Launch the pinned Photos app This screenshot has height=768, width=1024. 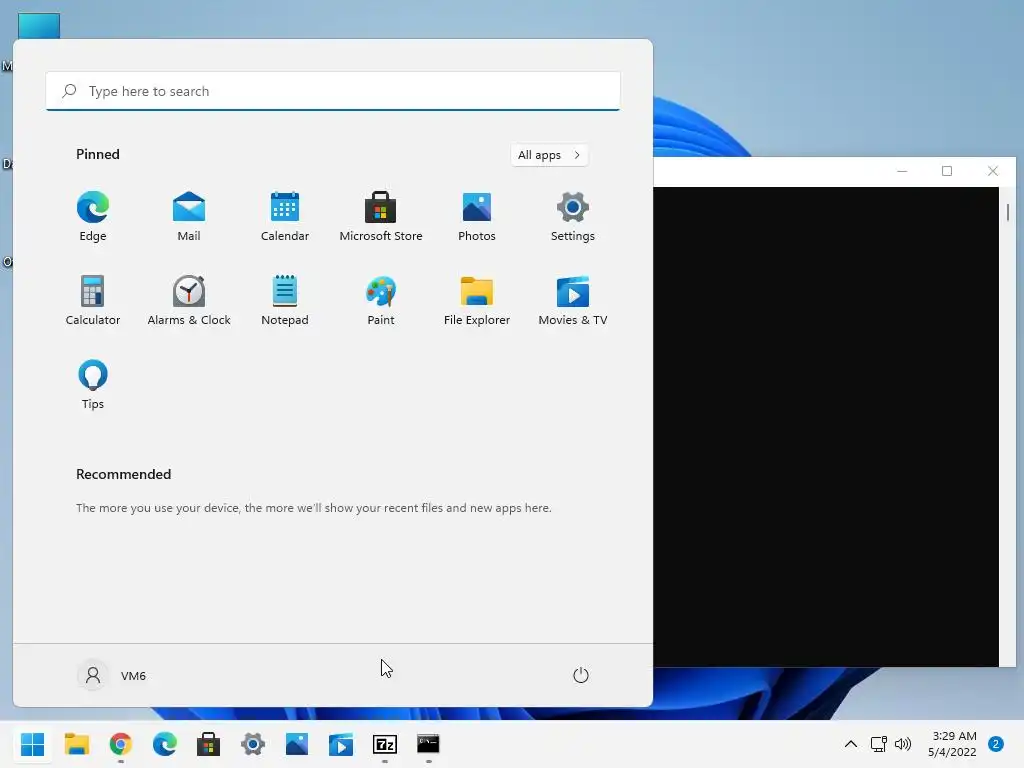coord(477,217)
